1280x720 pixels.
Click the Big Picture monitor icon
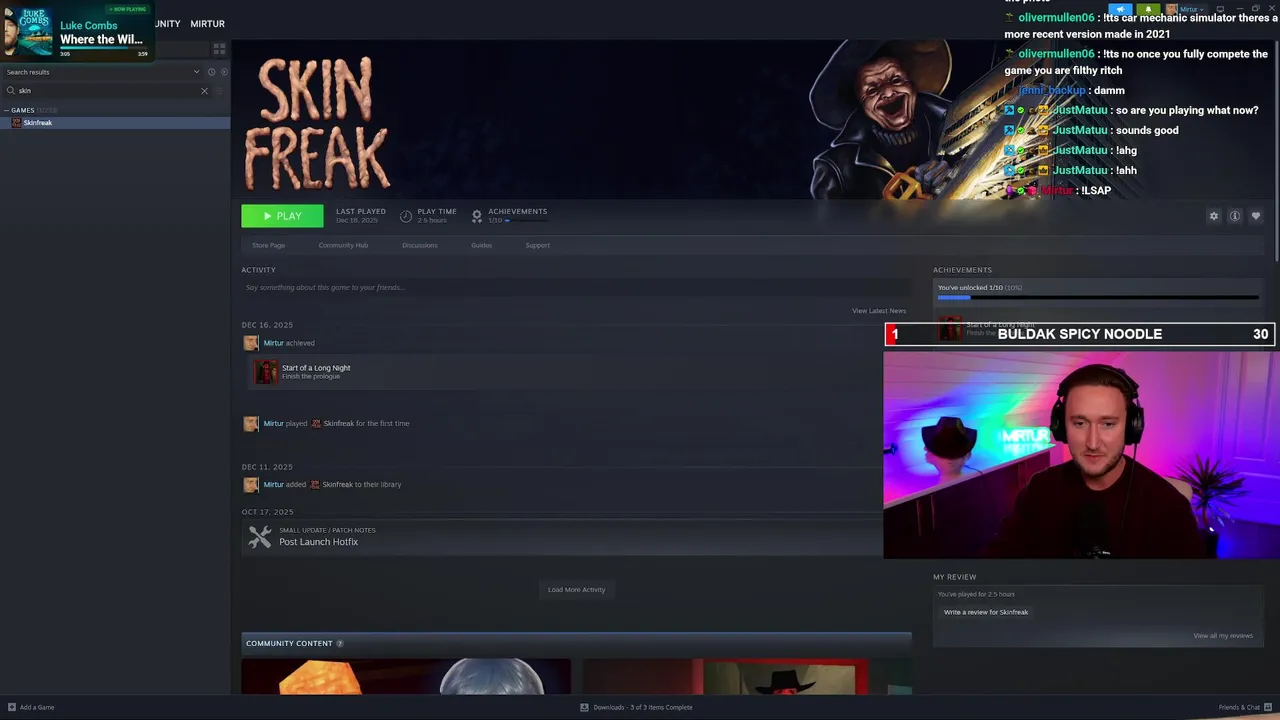pyautogui.click(x=1220, y=9)
